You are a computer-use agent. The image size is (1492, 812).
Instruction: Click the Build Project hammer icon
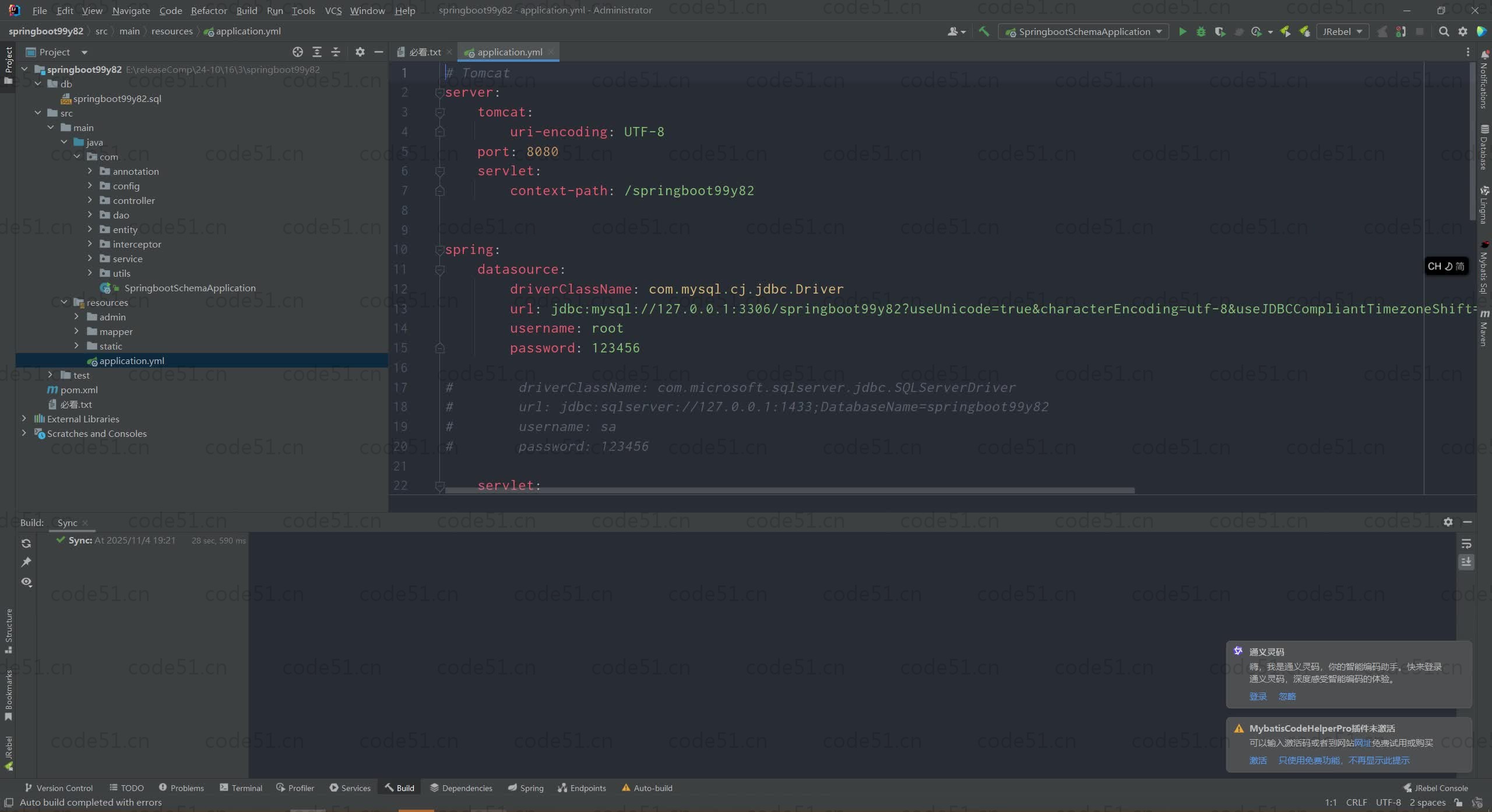pos(984,31)
